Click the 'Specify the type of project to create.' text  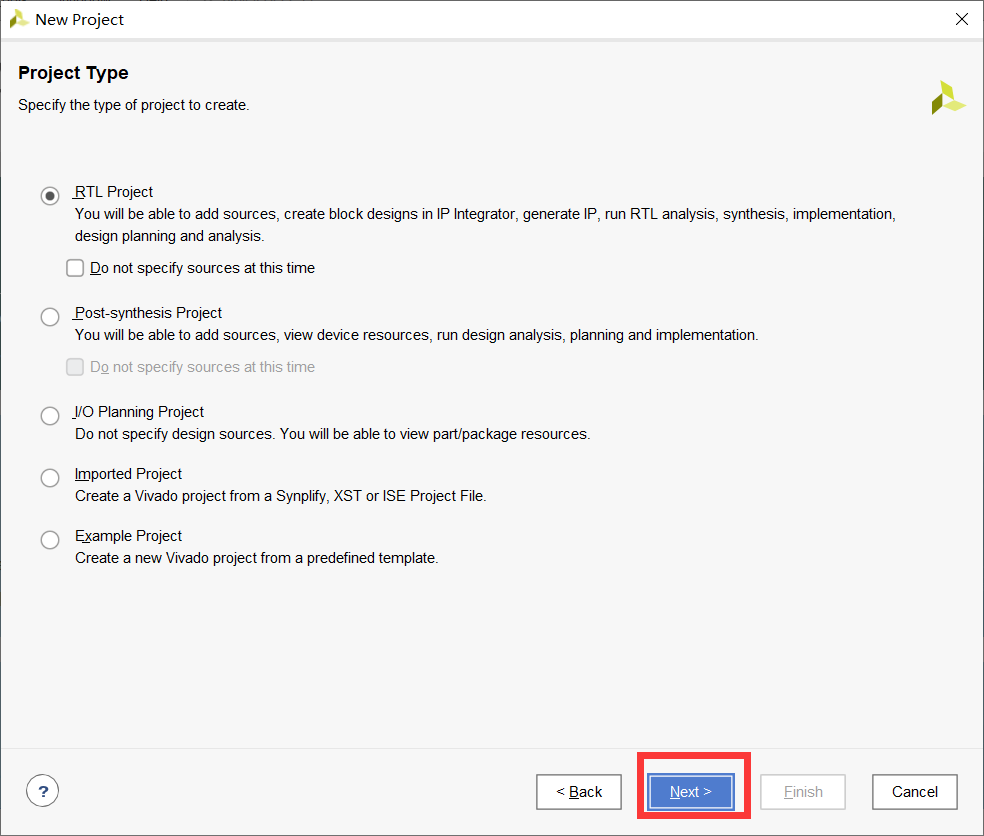134,105
